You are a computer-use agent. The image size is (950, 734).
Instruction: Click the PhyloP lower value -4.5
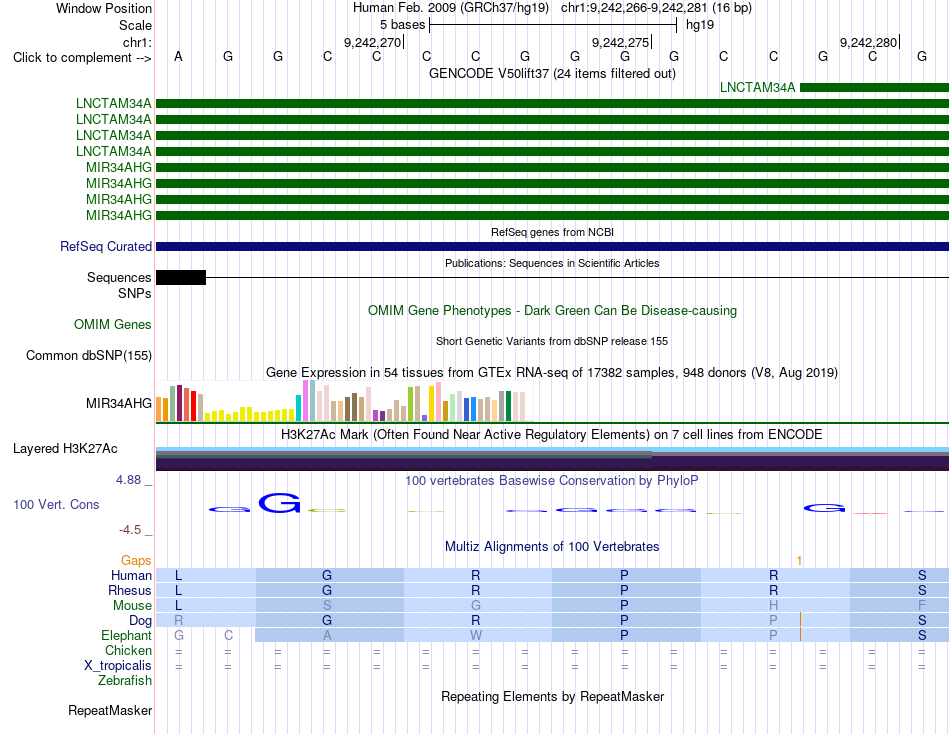coord(130,530)
